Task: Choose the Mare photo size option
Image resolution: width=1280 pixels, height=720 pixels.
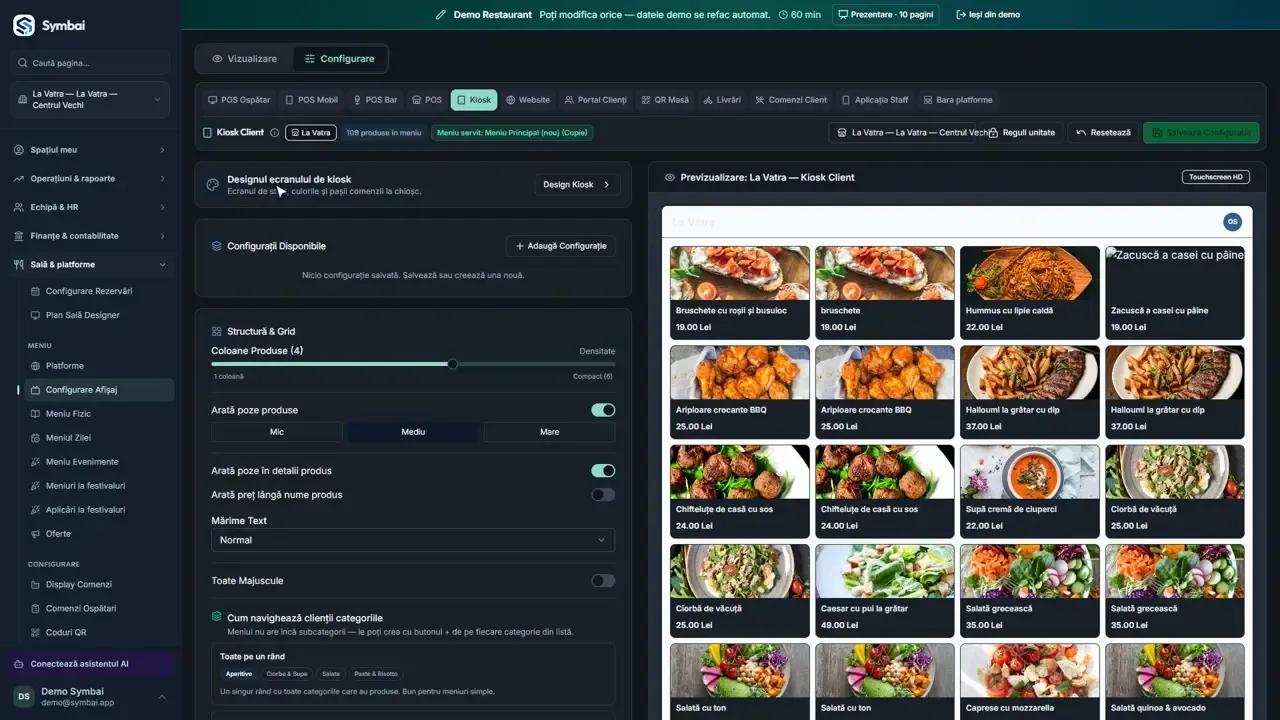Action: click(x=549, y=432)
